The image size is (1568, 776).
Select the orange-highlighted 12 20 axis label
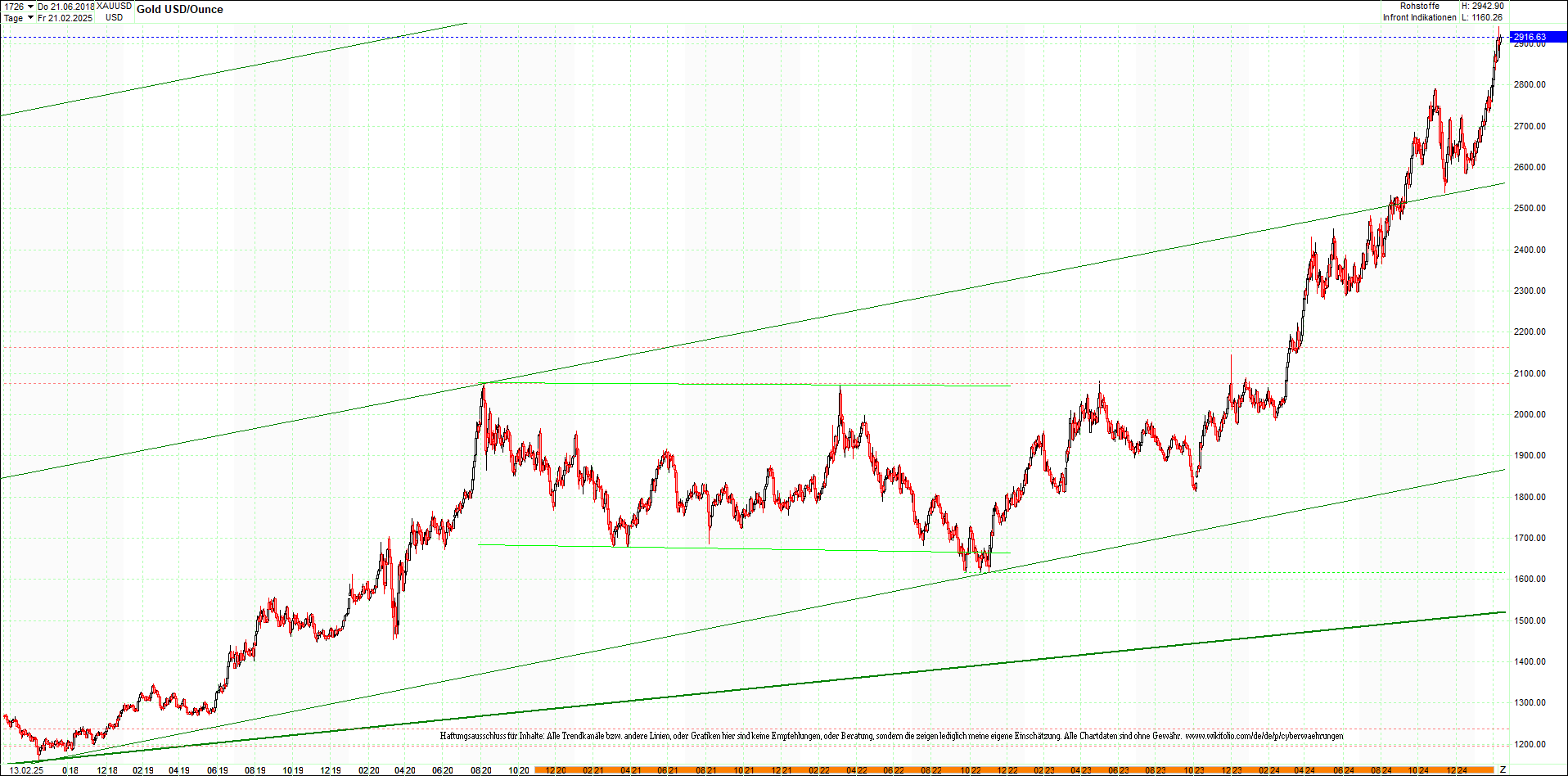point(556,769)
